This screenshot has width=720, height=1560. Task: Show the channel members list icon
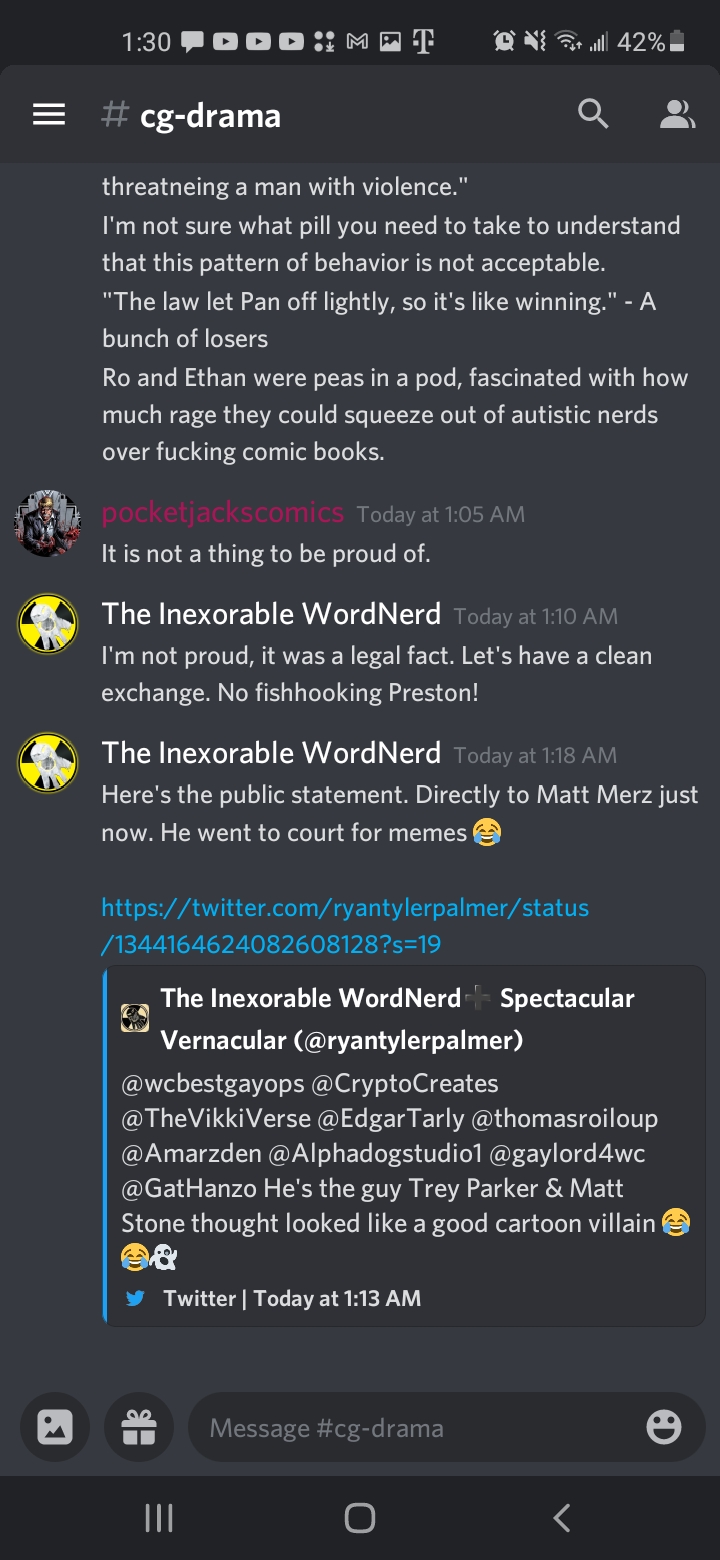677,115
